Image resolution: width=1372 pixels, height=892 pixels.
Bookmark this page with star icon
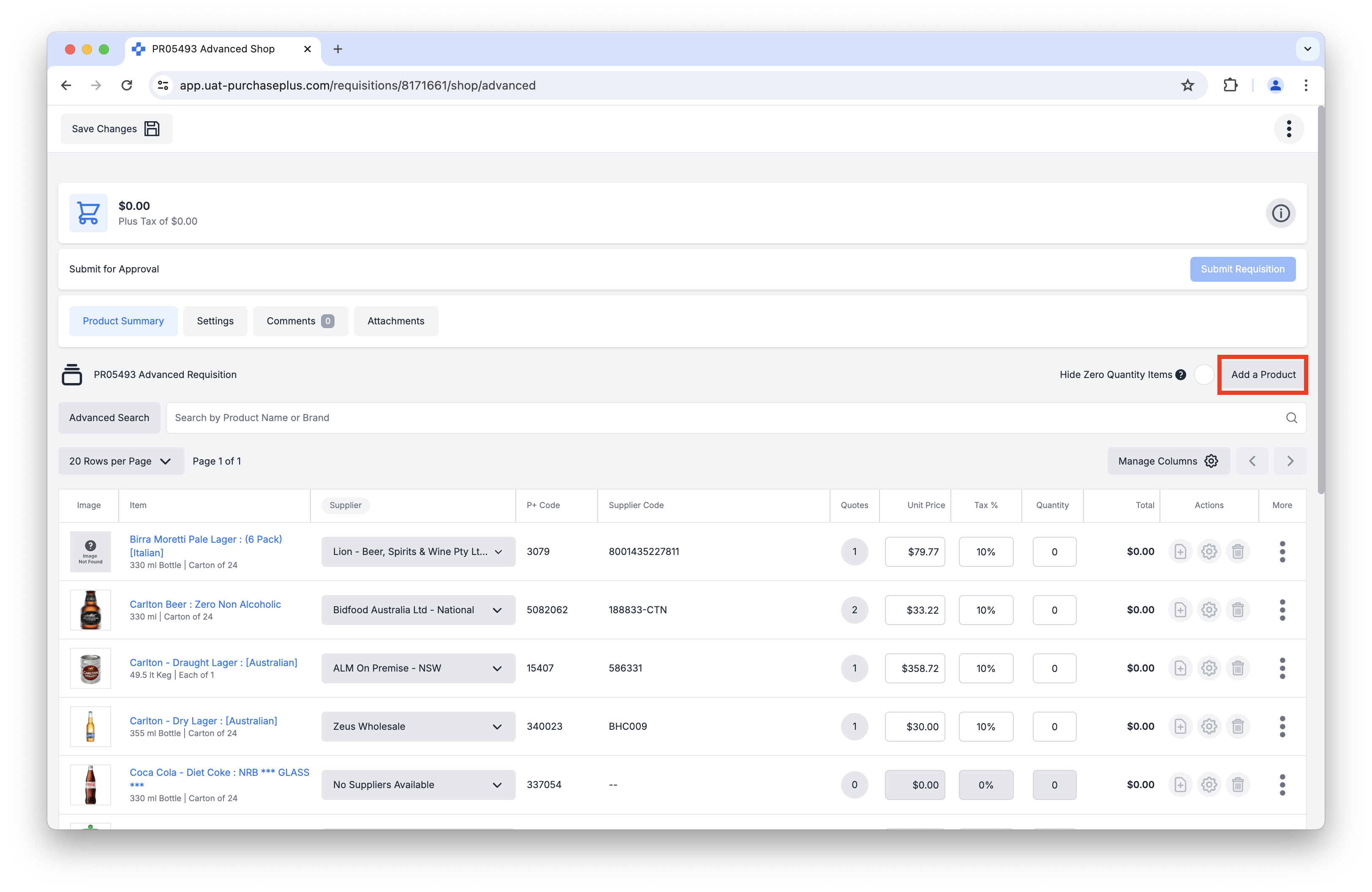pyautogui.click(x=1187, y=85)
